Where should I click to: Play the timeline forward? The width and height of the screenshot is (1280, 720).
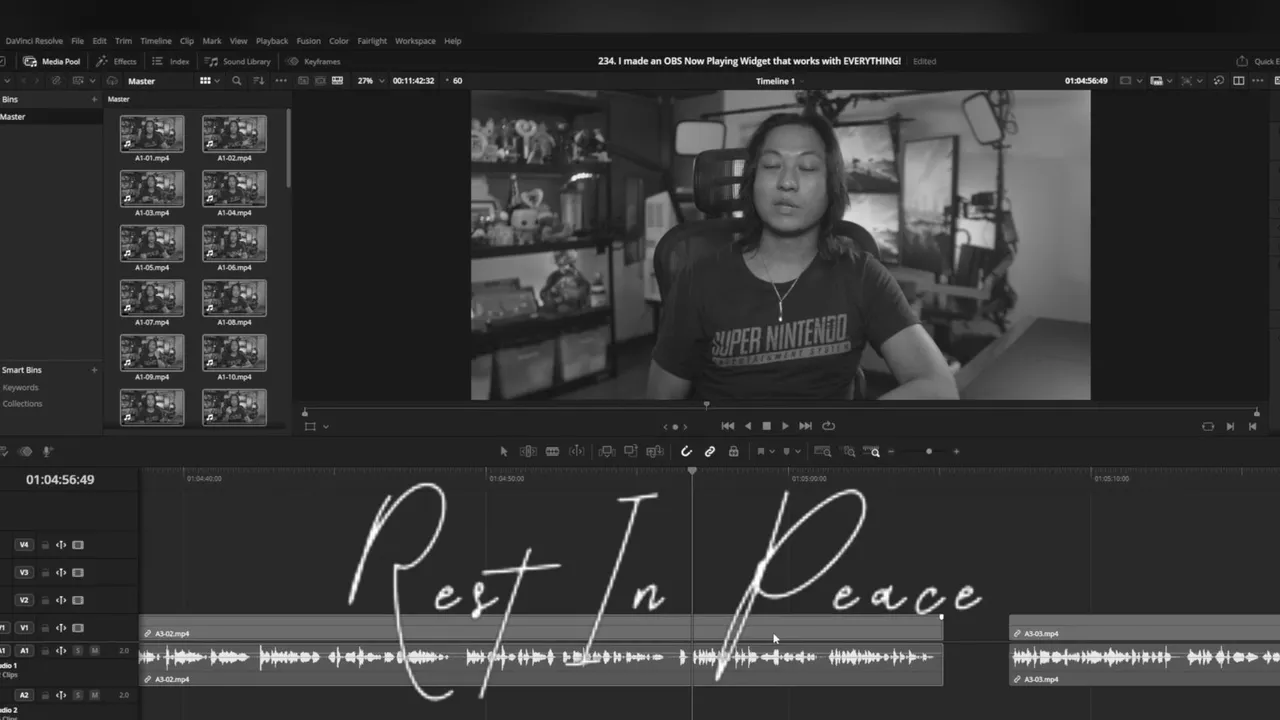tap(786, 426)
